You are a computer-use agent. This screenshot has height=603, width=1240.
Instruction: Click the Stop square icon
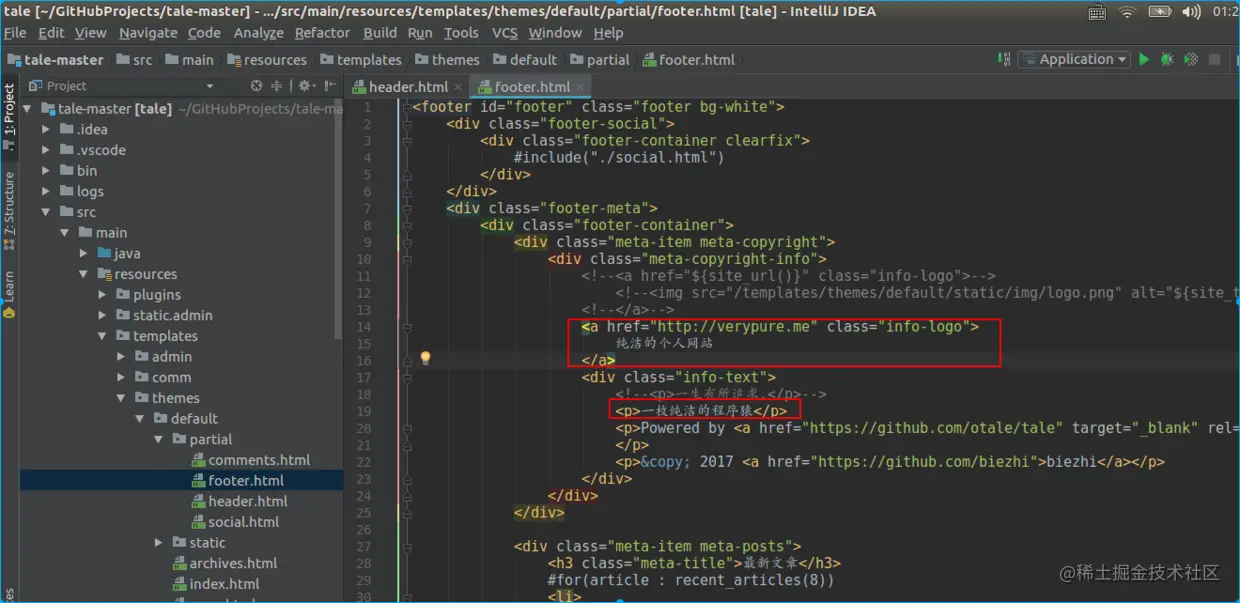click(1215, 60)
